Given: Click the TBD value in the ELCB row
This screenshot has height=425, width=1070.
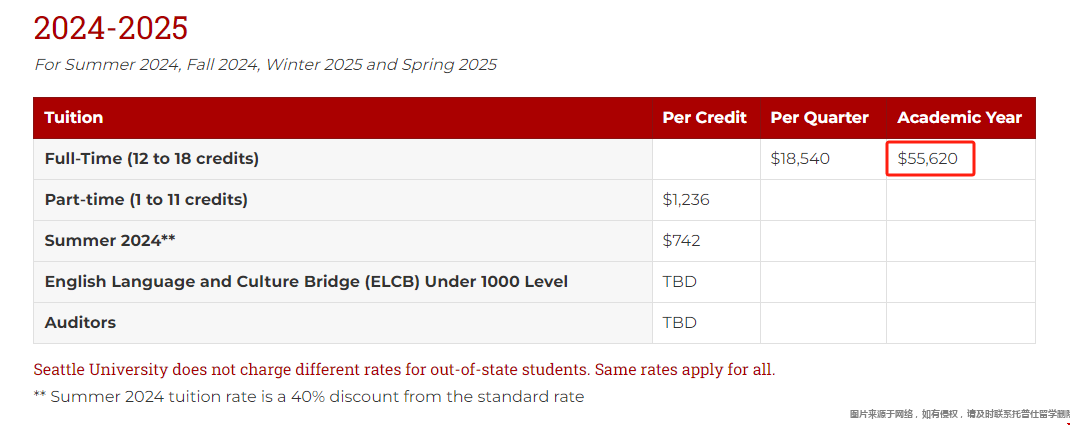Looking at the screenshot, I should point(680,282).
